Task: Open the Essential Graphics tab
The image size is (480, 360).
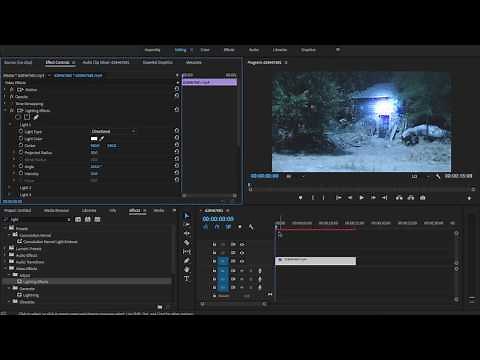Action: pos(158,62)
